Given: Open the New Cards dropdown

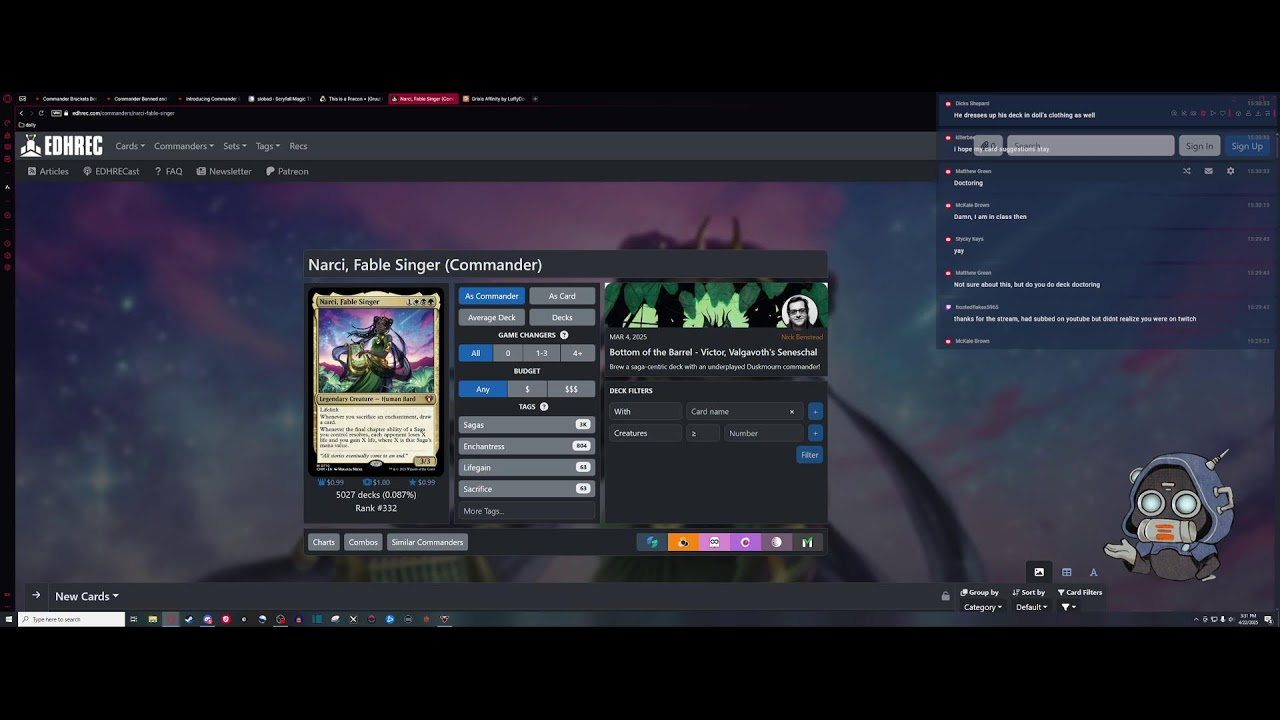Looking at the screenshot, I should point(87,596).
